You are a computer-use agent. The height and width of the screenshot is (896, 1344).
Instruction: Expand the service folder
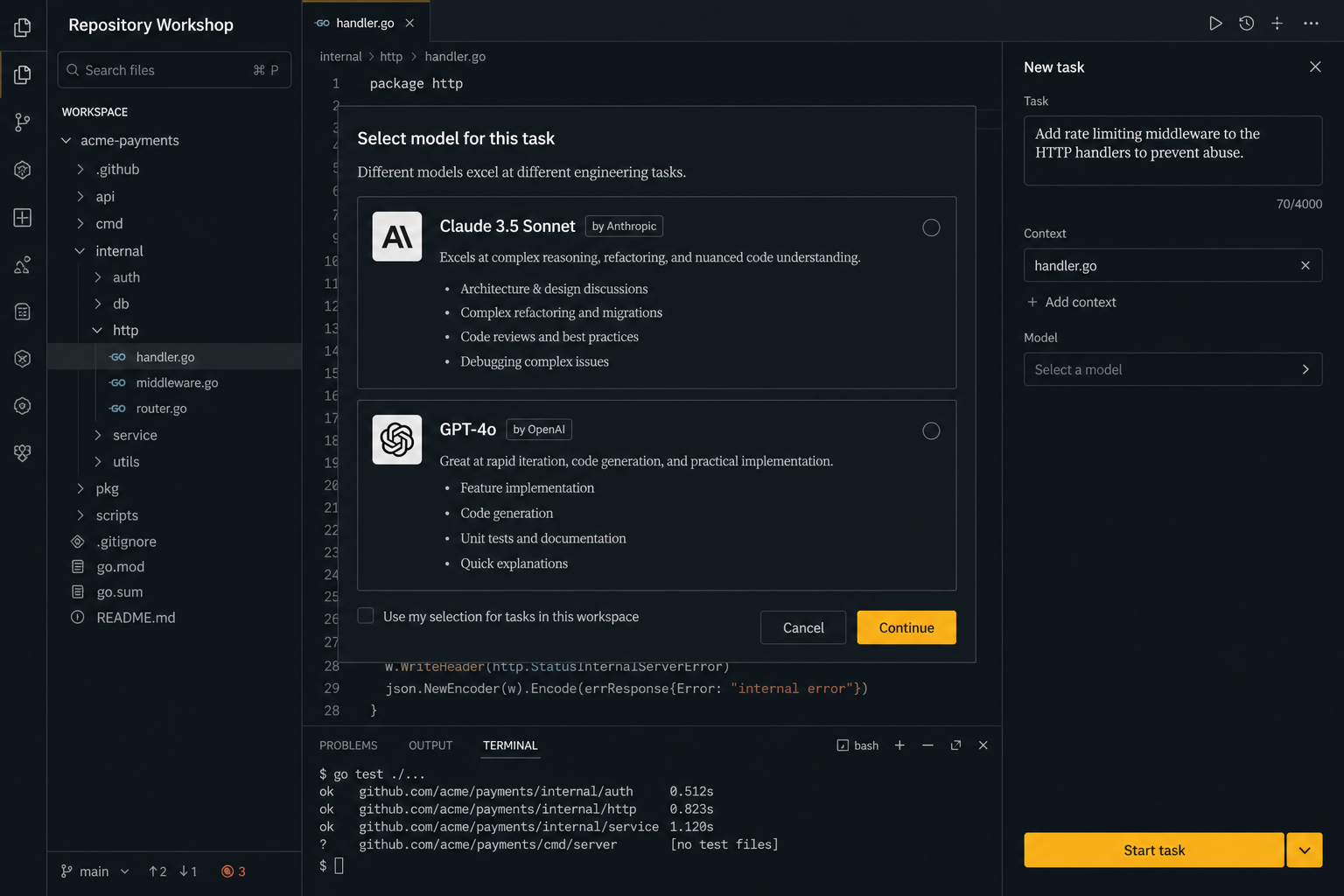98,435
